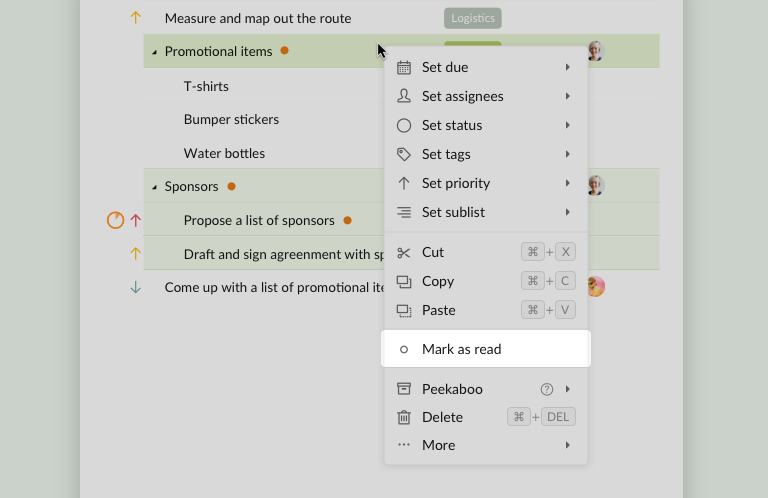Screen dimensions: 768x498
Task: Click the scissors Cut icon
Action: [x=404, y=253]
